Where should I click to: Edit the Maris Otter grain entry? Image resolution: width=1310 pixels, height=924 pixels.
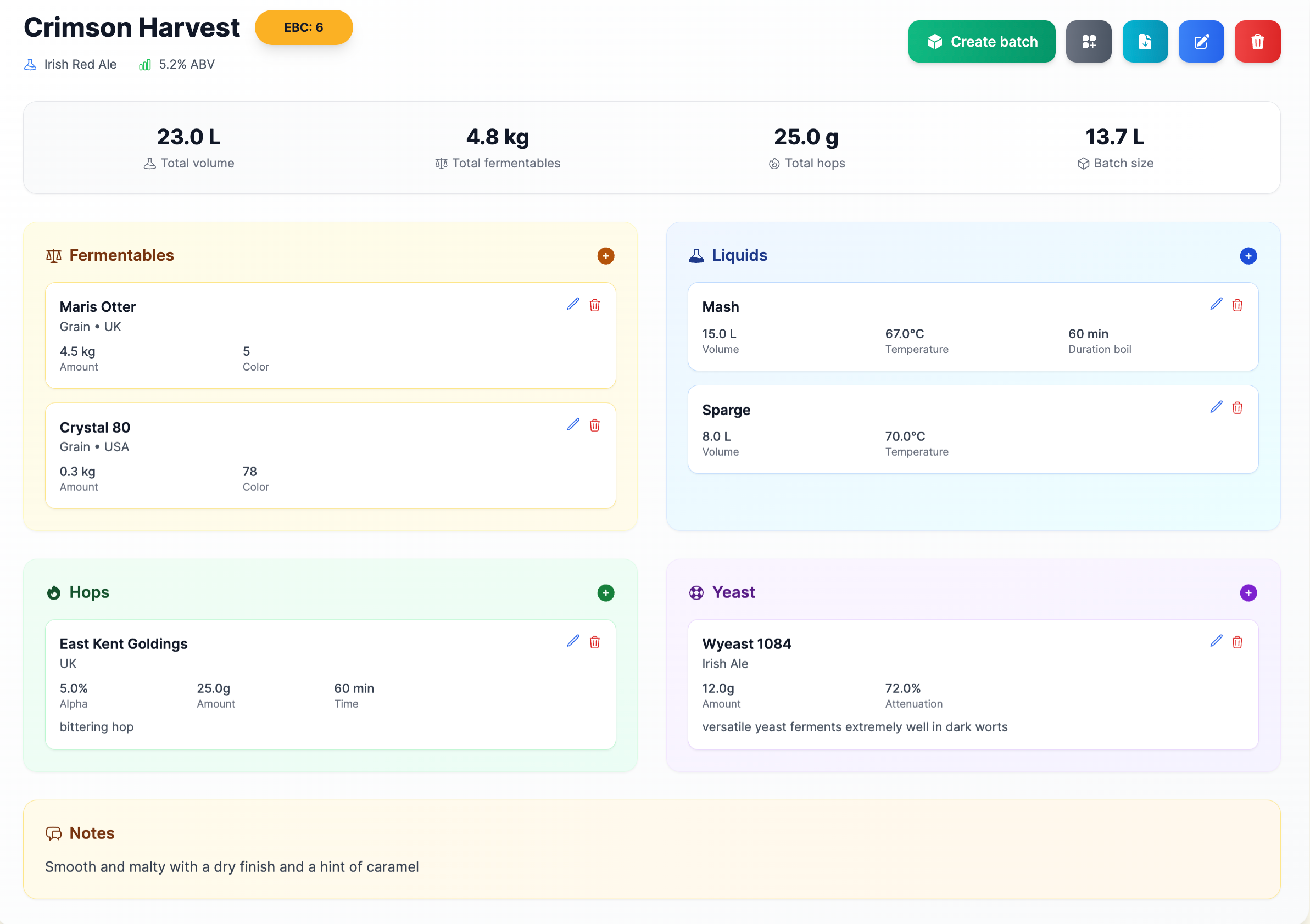coord(573,305)
